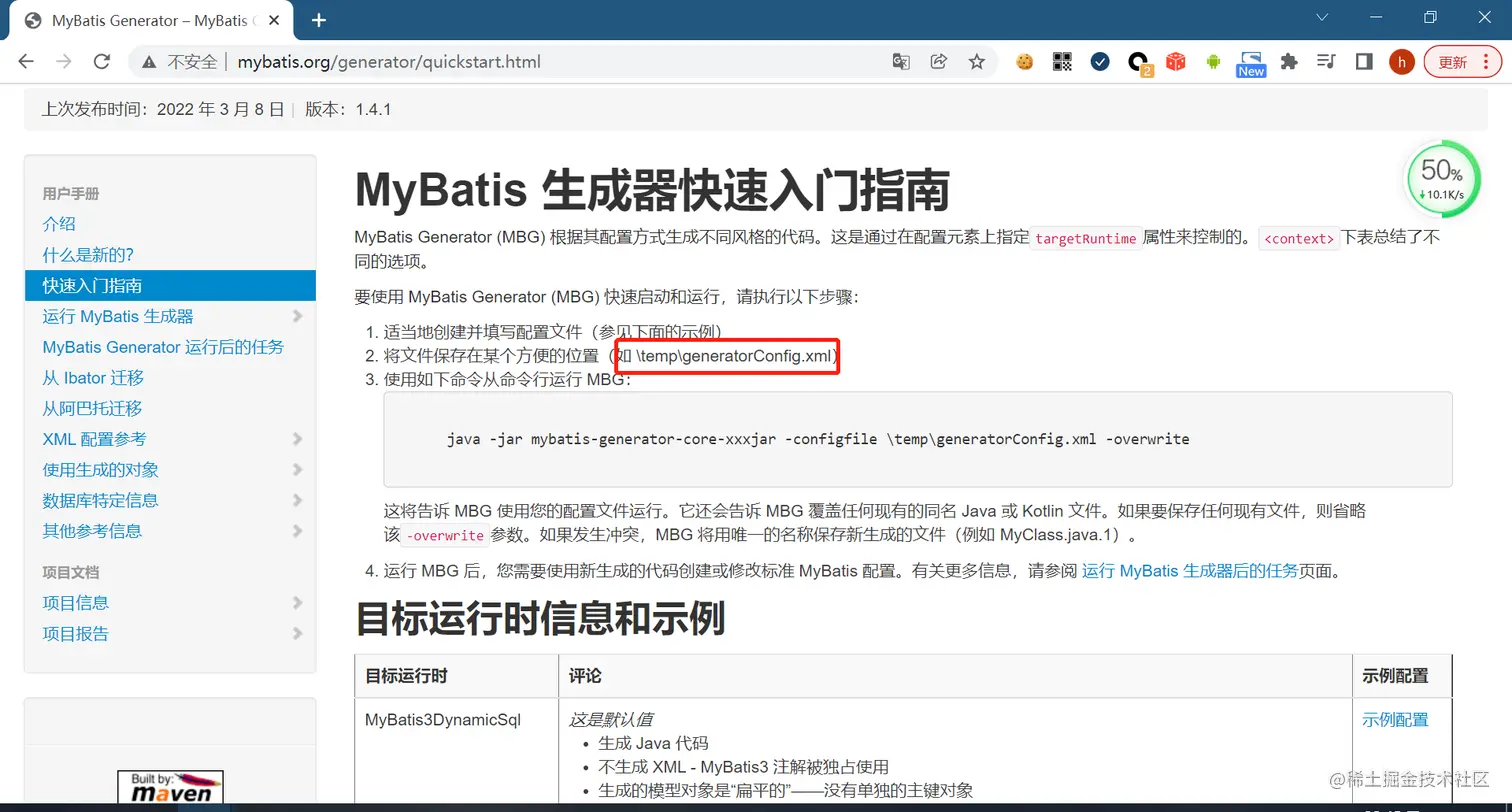Open 从 Ibator 迁移 in the sidebar

coord(93,378)
